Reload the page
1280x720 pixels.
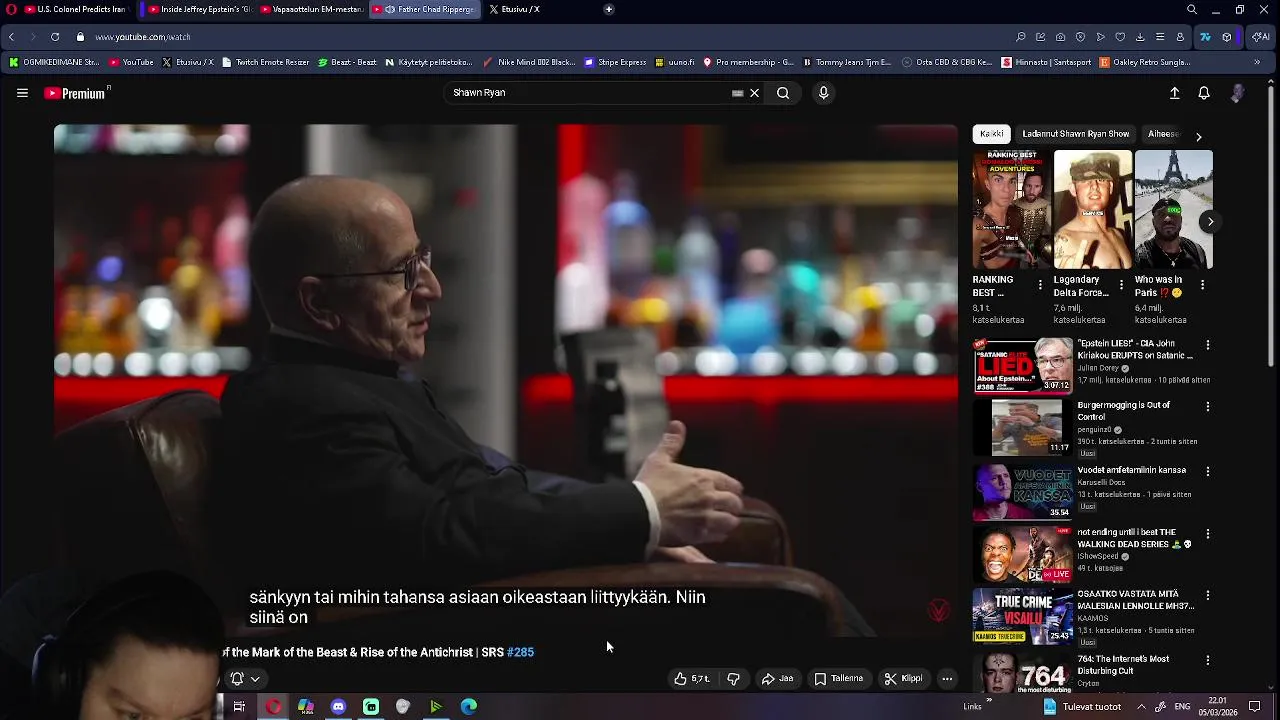(x=55, y=37)
